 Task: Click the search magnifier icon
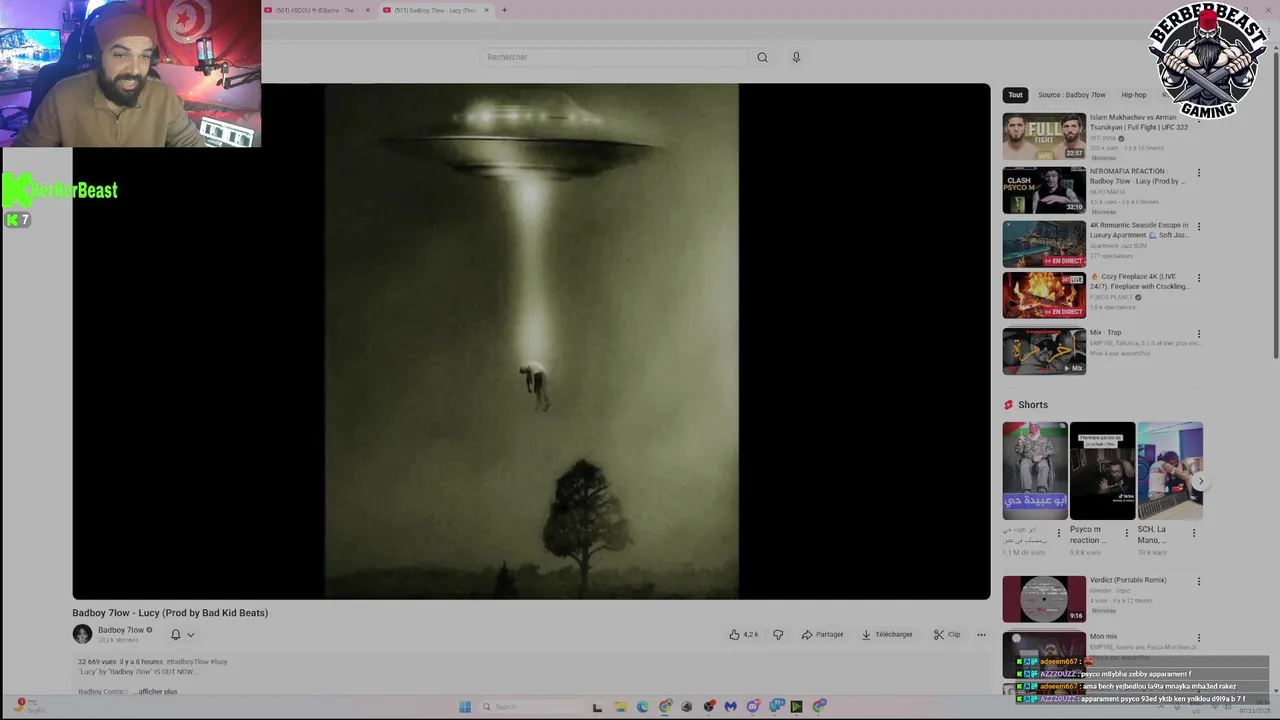pyautogui.click(x=762, y=57)
